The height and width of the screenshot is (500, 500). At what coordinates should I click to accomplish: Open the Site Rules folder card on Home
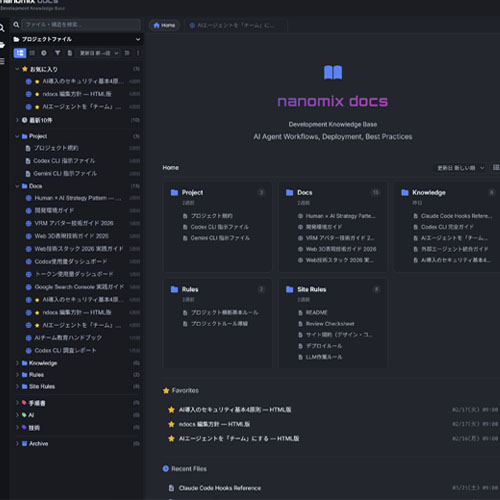(311, 289)
